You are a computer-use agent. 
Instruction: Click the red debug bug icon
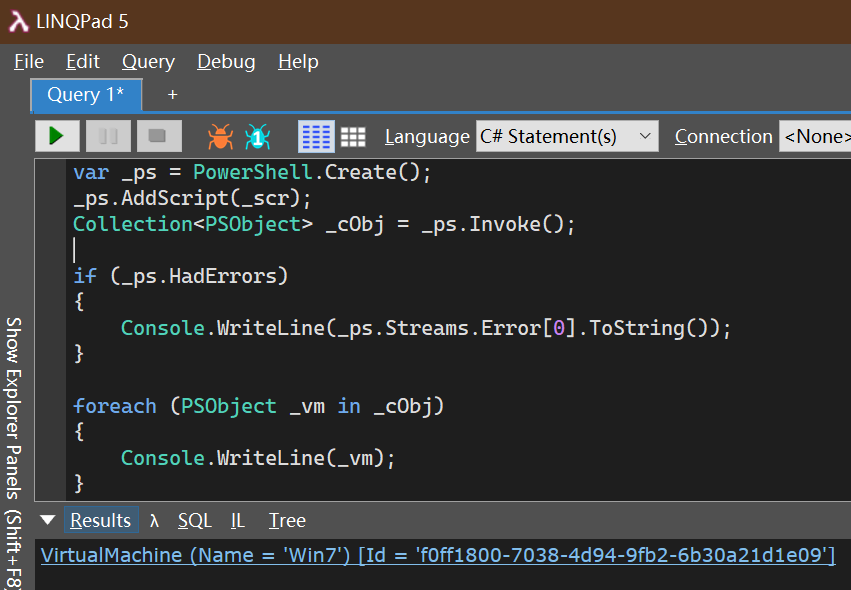click(219, 136)
